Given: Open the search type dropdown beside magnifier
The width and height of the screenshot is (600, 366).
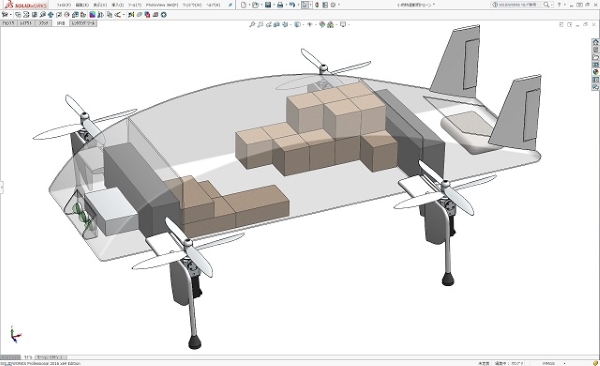Looking at the screenshot, I should coord(552,5).
